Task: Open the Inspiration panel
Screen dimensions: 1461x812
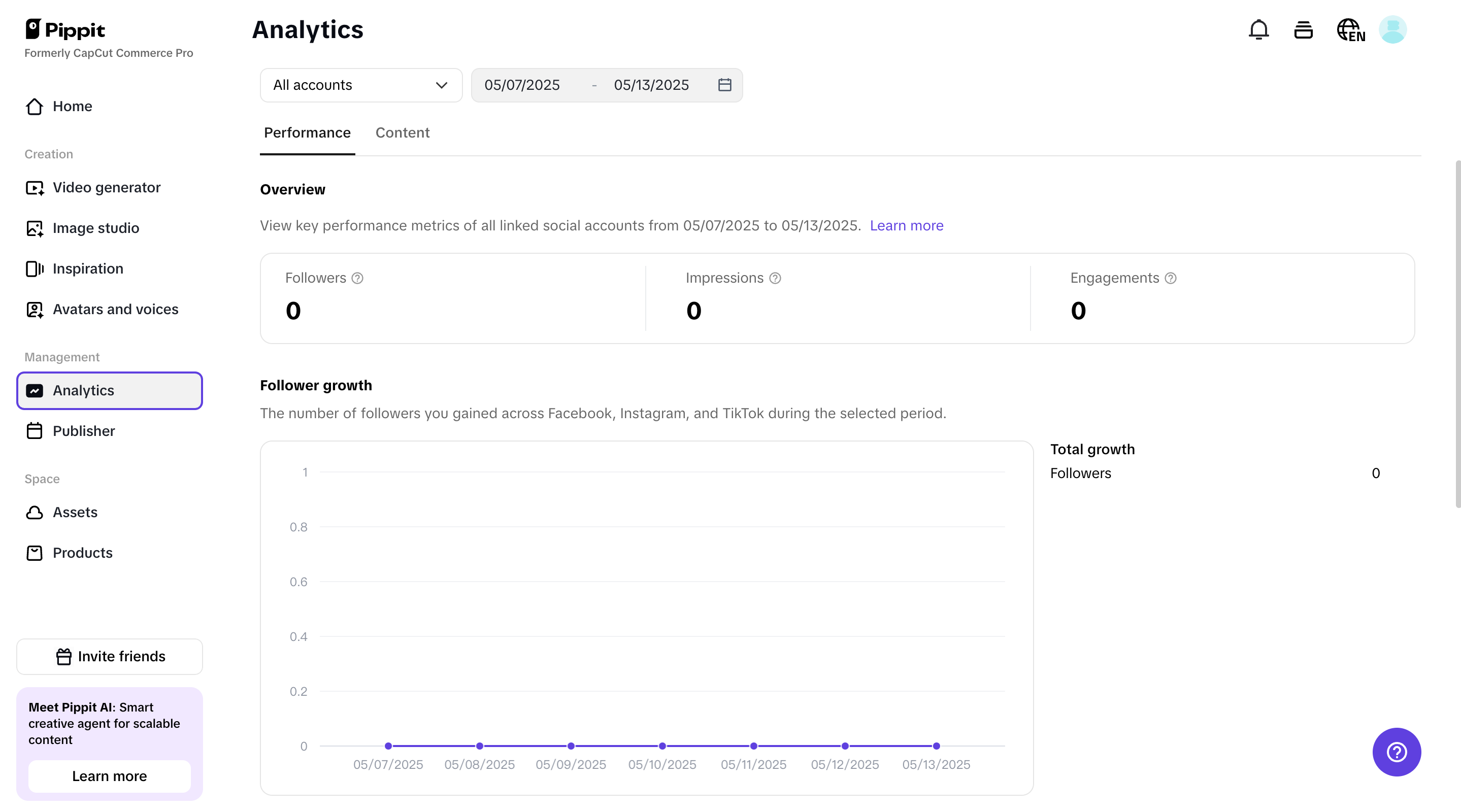Action: [88, 269]
